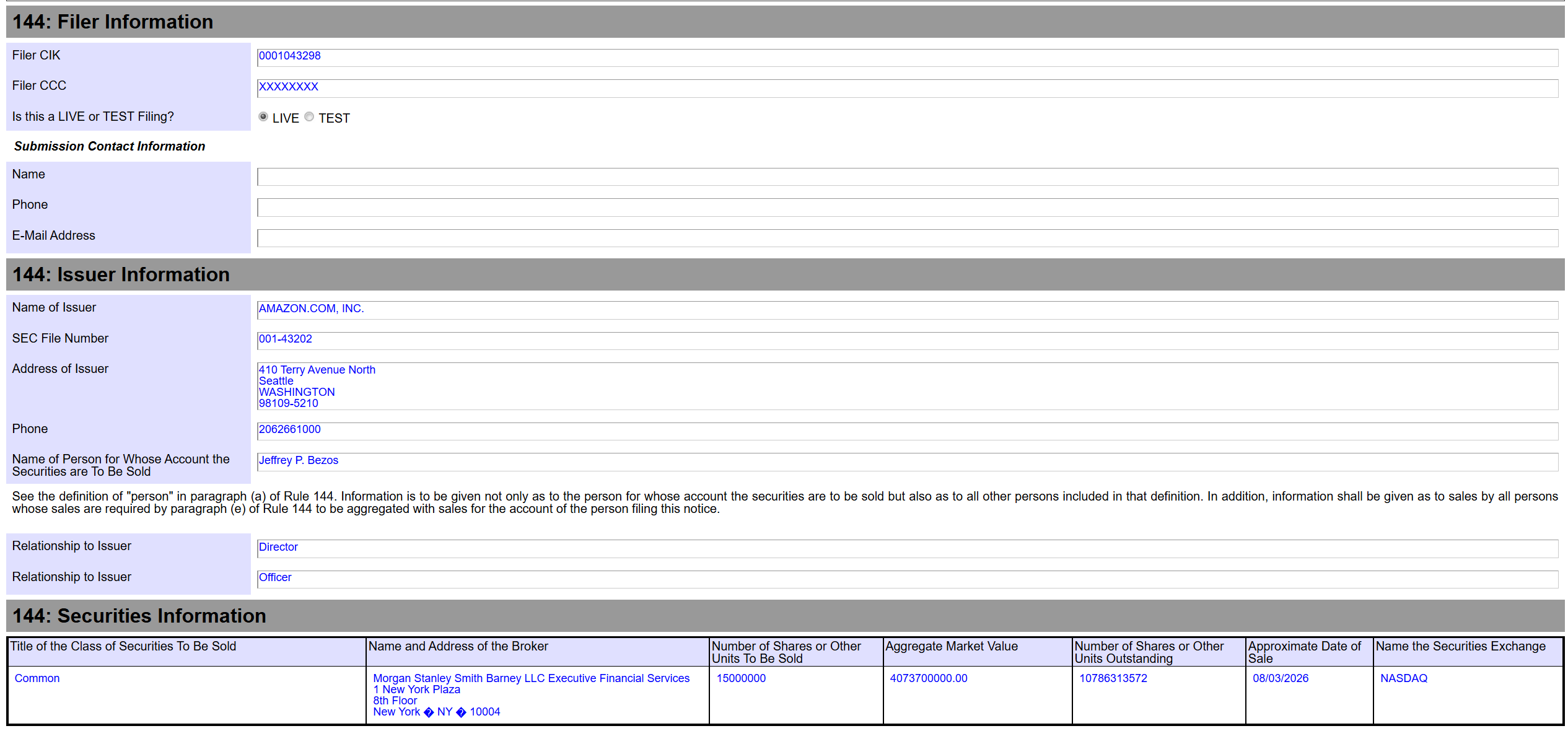Click the 'Is this a LIVE or TEST Filing?' label
The image size is (1568, 731).
tap(93, 116)
